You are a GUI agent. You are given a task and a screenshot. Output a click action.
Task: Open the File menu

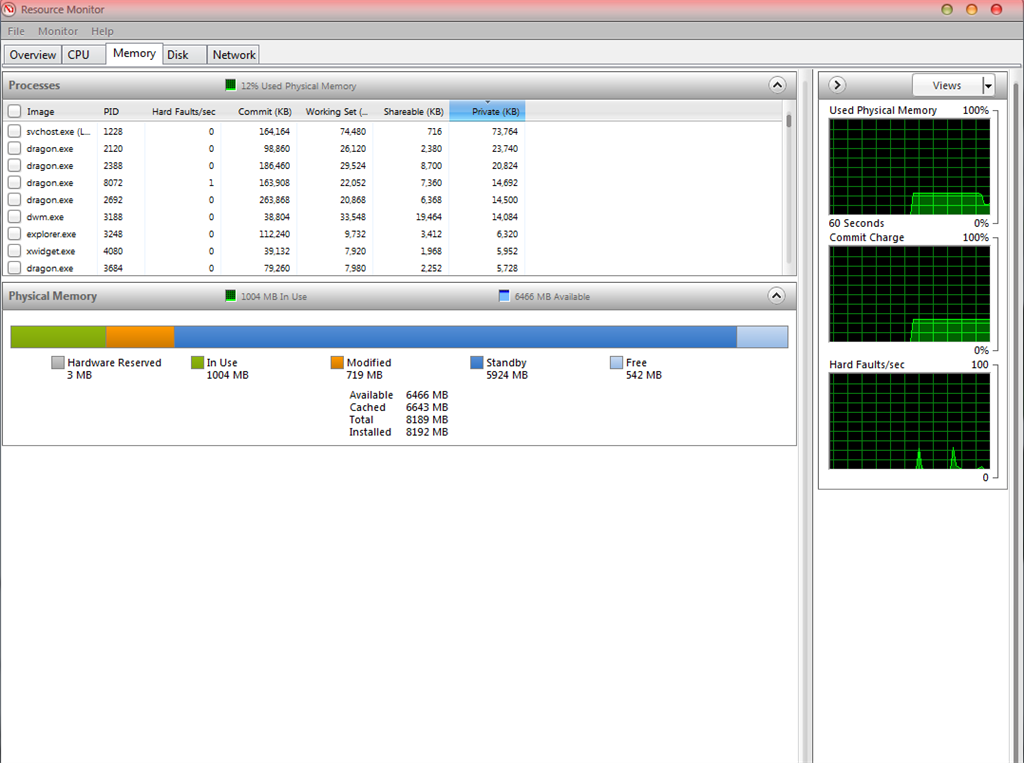tap(16, 31)
